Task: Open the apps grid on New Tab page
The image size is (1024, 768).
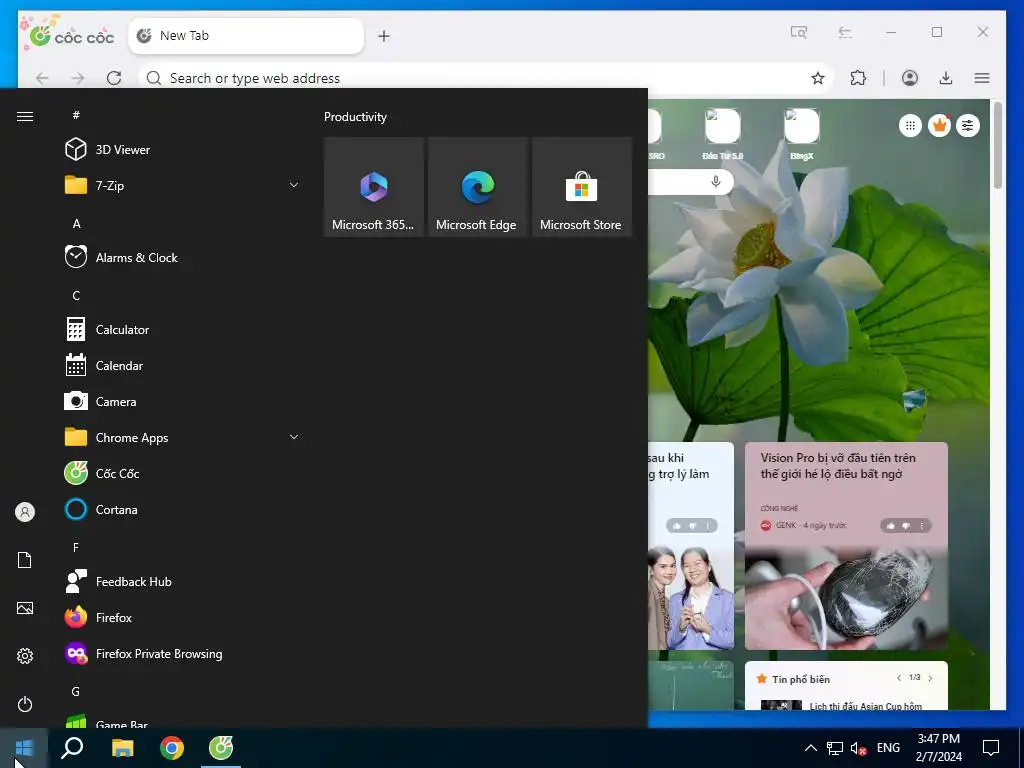Action: pyautogui.click(x=910, y=125)
